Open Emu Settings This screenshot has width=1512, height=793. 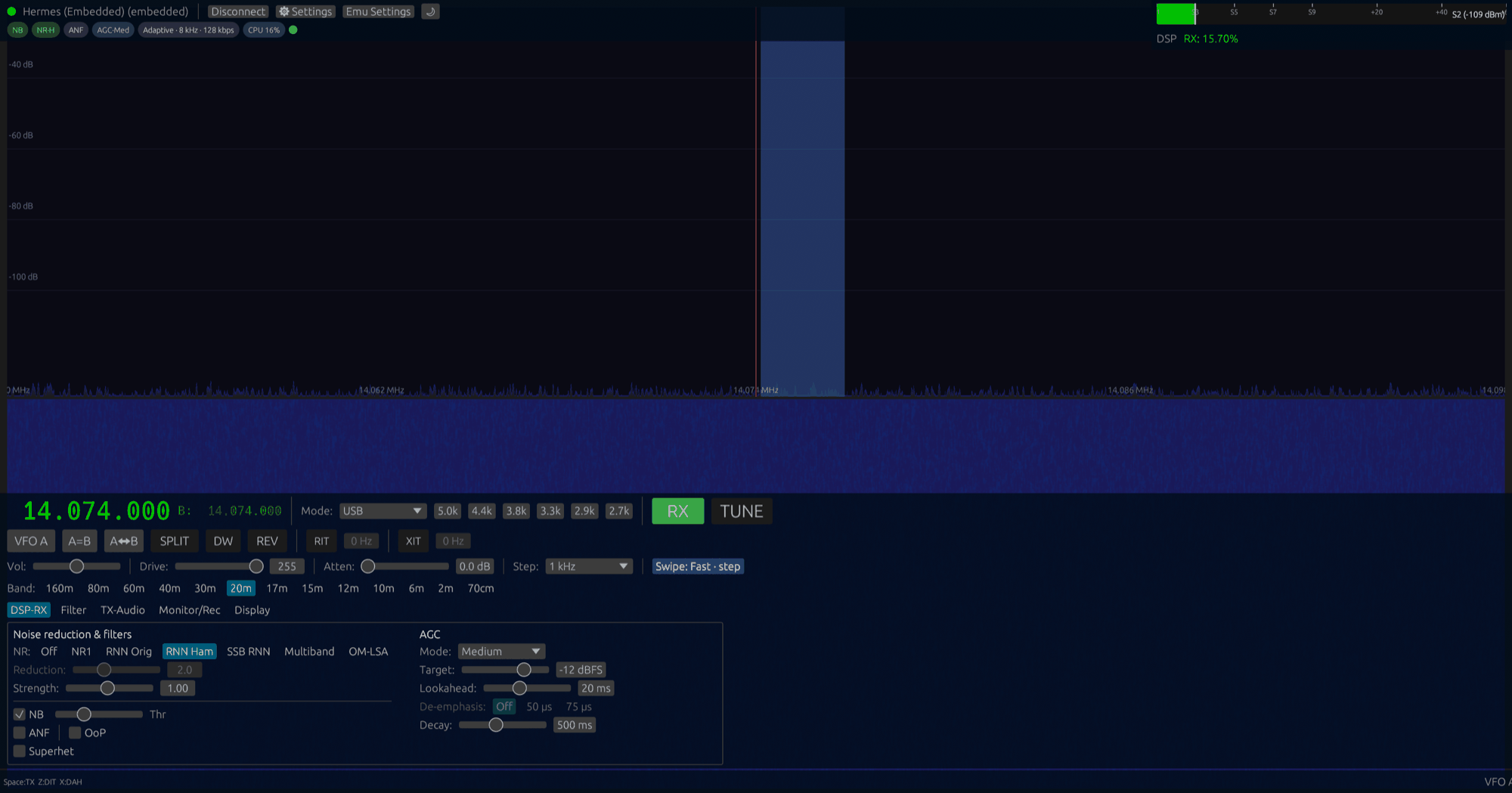click(378, 11)
